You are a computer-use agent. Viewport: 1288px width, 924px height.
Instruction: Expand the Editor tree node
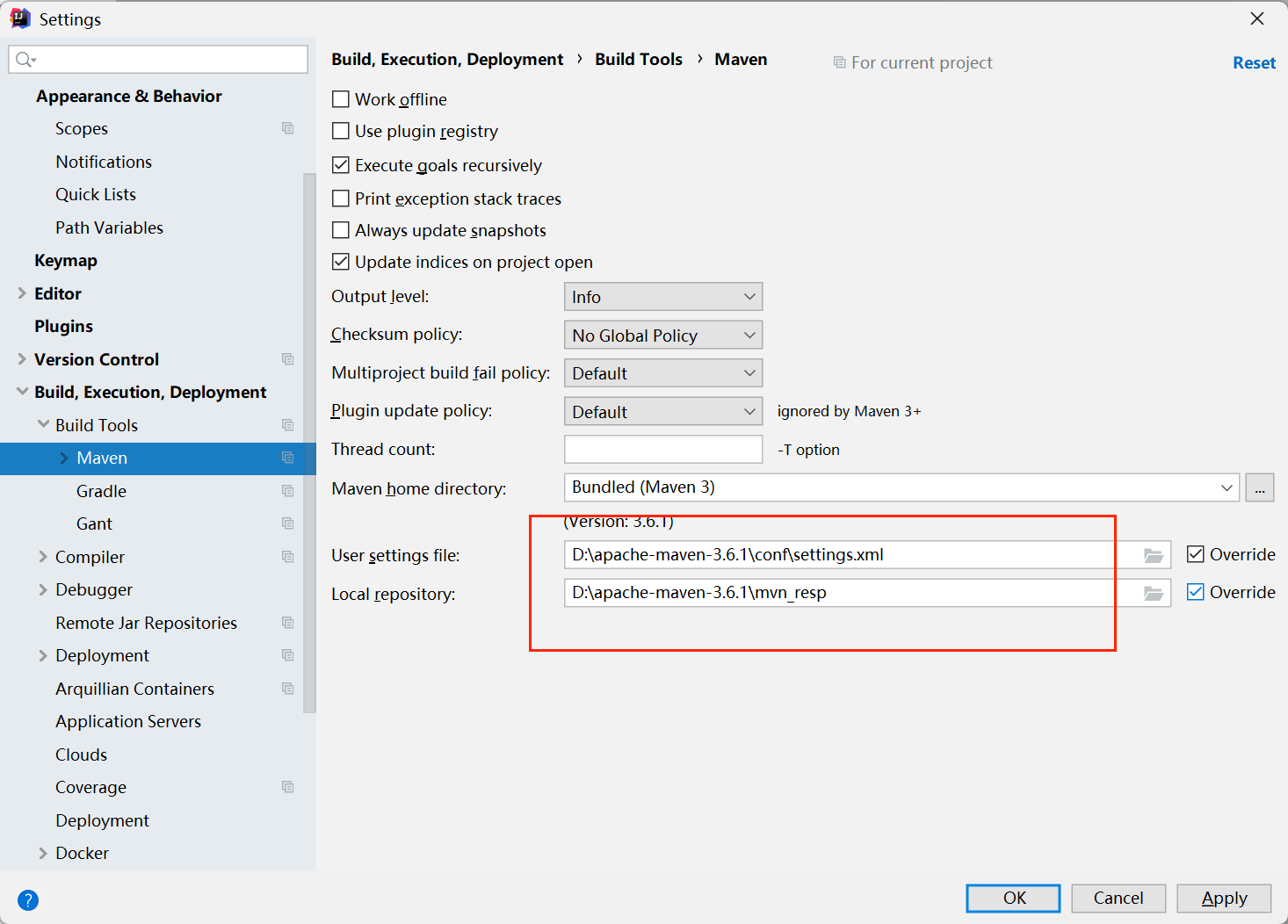(22, 293)
